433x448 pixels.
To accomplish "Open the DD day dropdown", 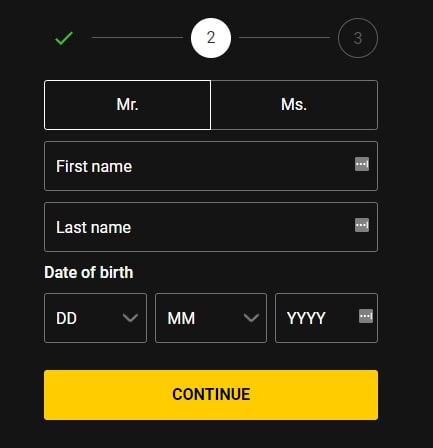I will 95,318.
